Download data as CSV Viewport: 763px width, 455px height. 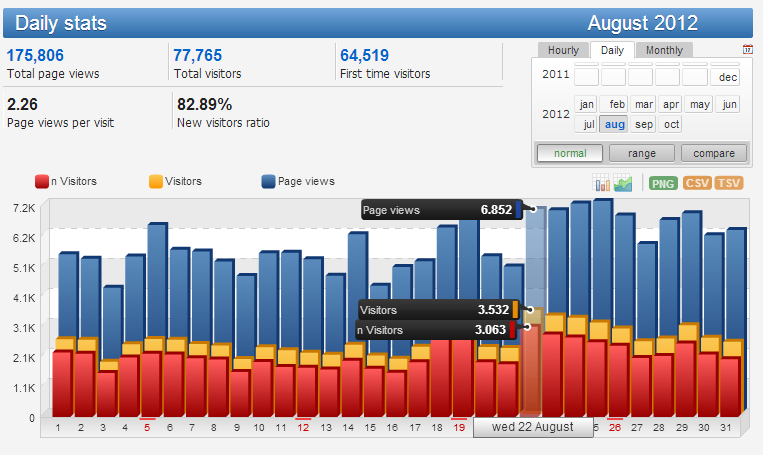[x=697, y=183]
